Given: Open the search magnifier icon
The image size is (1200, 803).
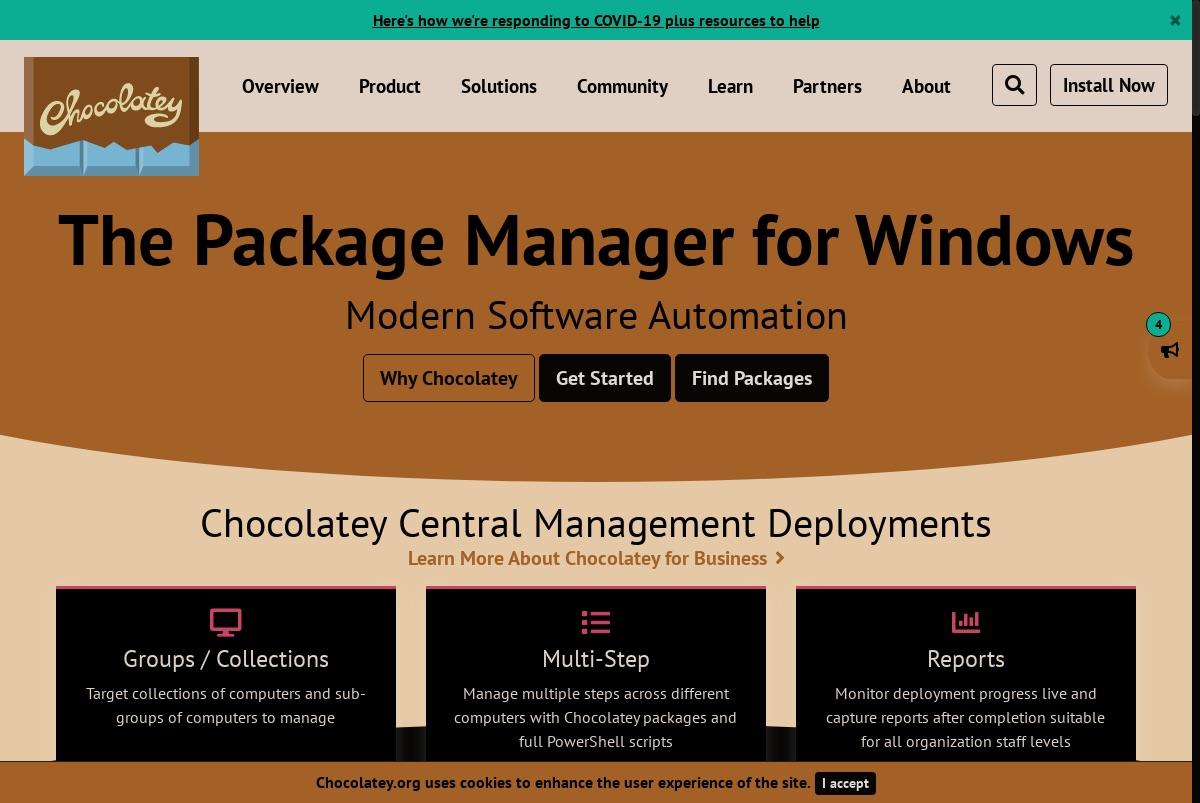Looking at the screenshot, I should (1014, 85).
